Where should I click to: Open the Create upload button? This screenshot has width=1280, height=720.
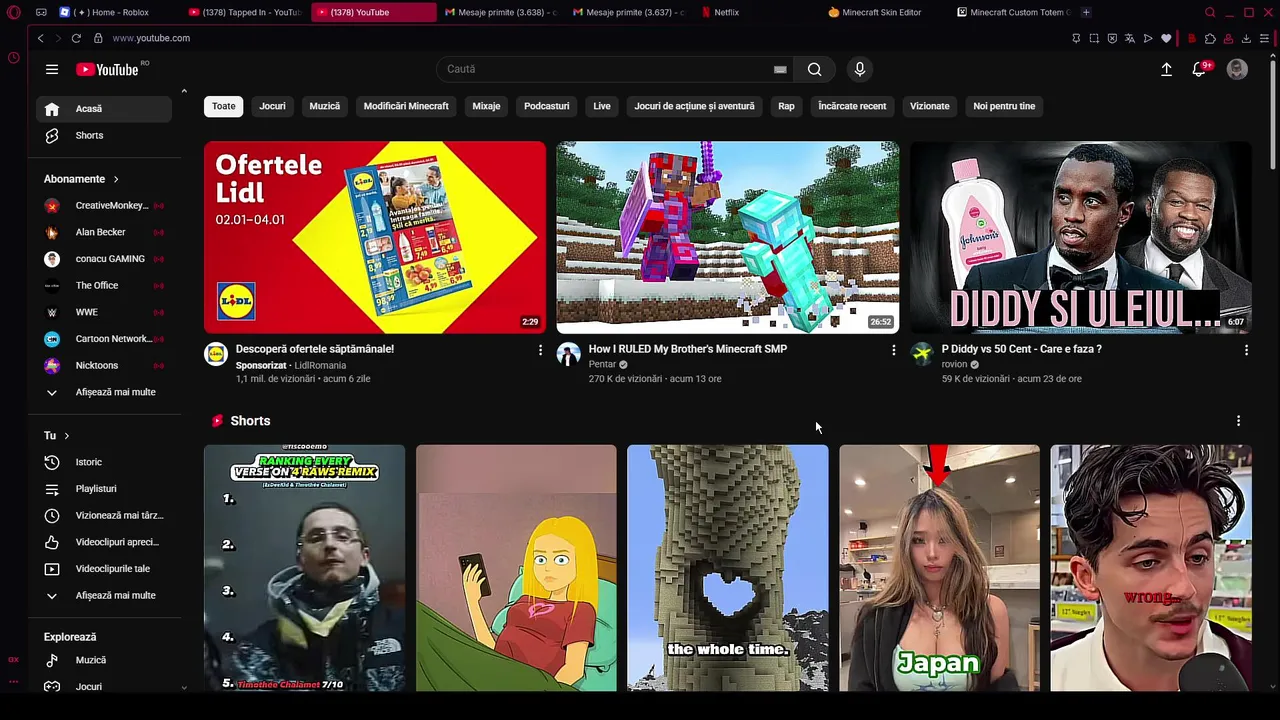click(x=1166, y=69)
